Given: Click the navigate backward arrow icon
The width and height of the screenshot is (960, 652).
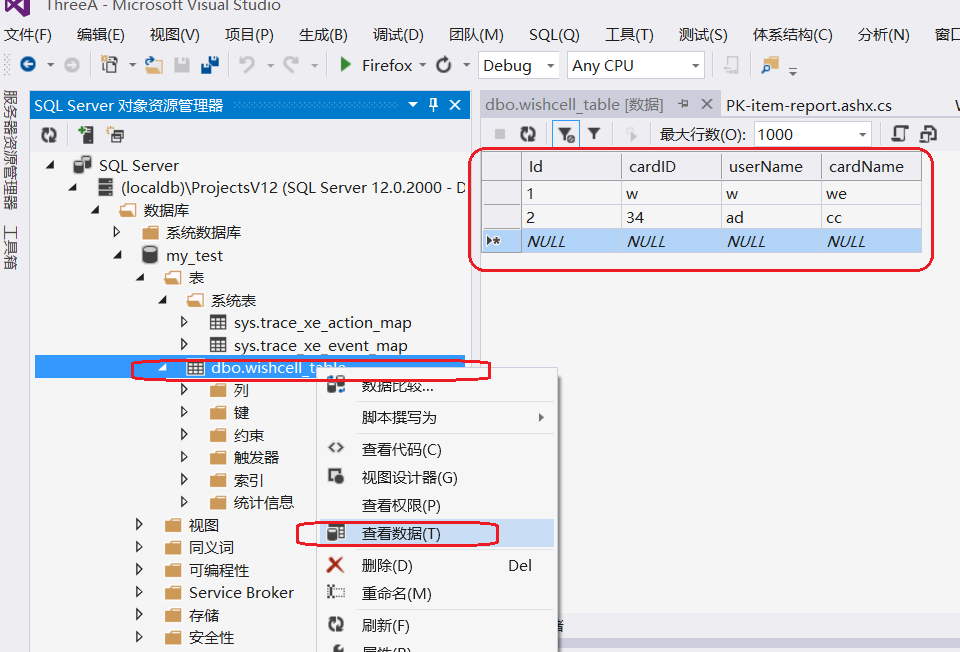Looking at the screenshot, I should coord(28,65).
